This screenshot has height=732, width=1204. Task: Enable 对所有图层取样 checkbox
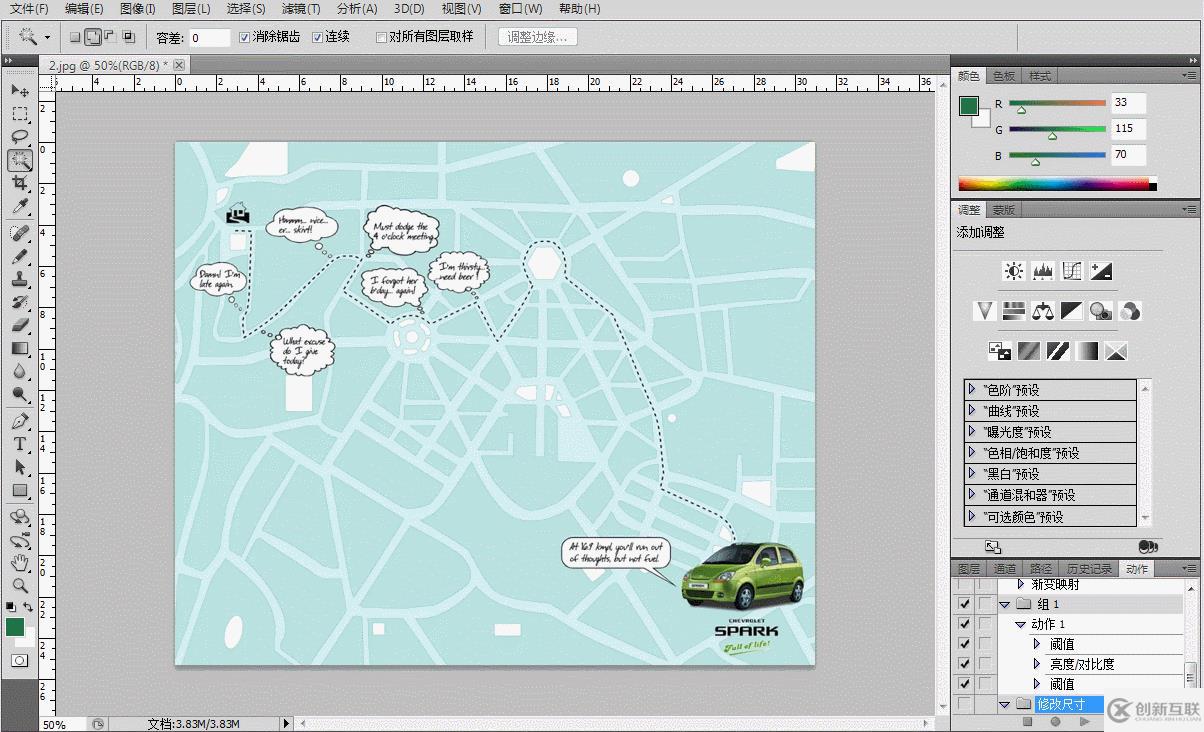pos(381,38)
